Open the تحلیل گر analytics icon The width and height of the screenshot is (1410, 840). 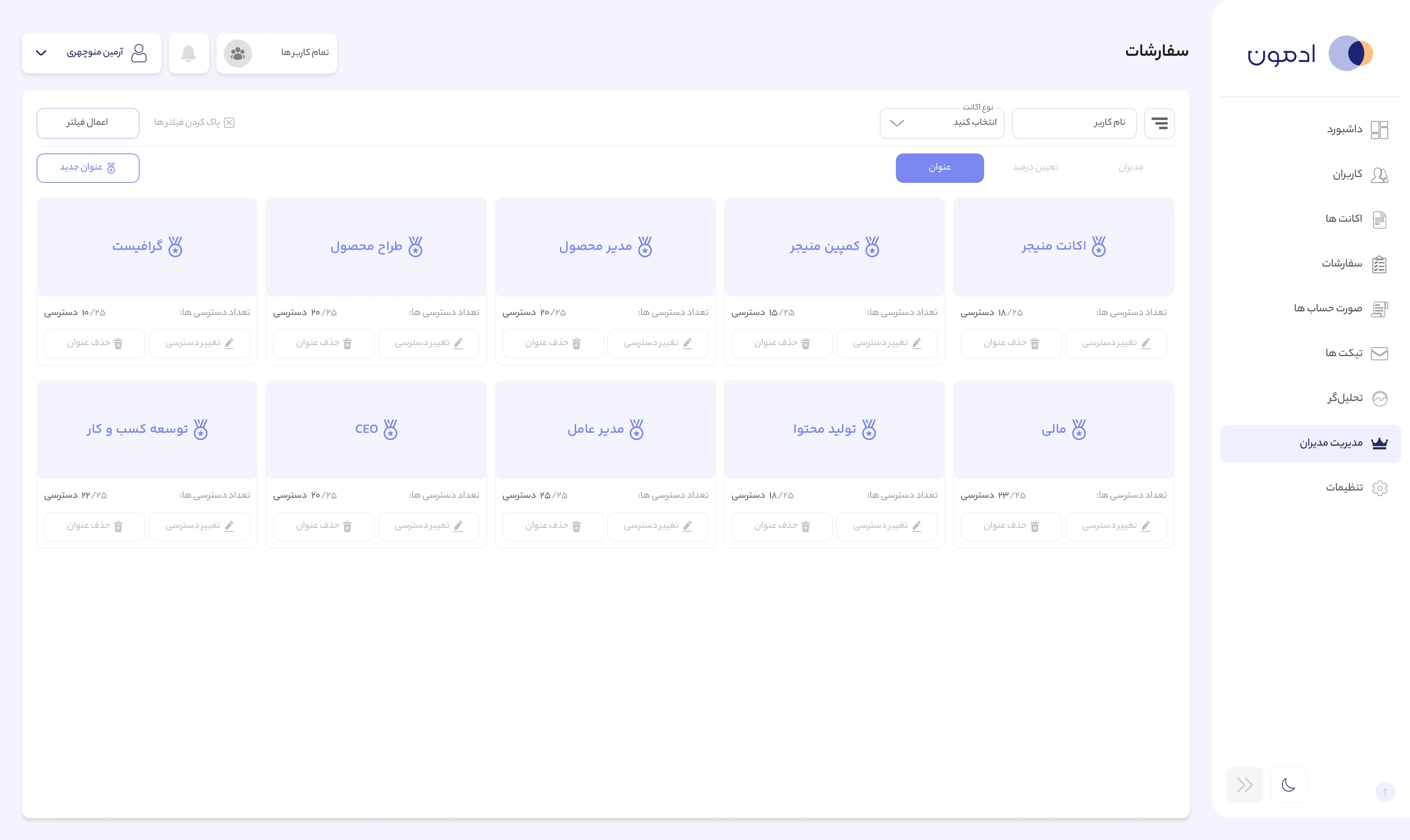1379,399
